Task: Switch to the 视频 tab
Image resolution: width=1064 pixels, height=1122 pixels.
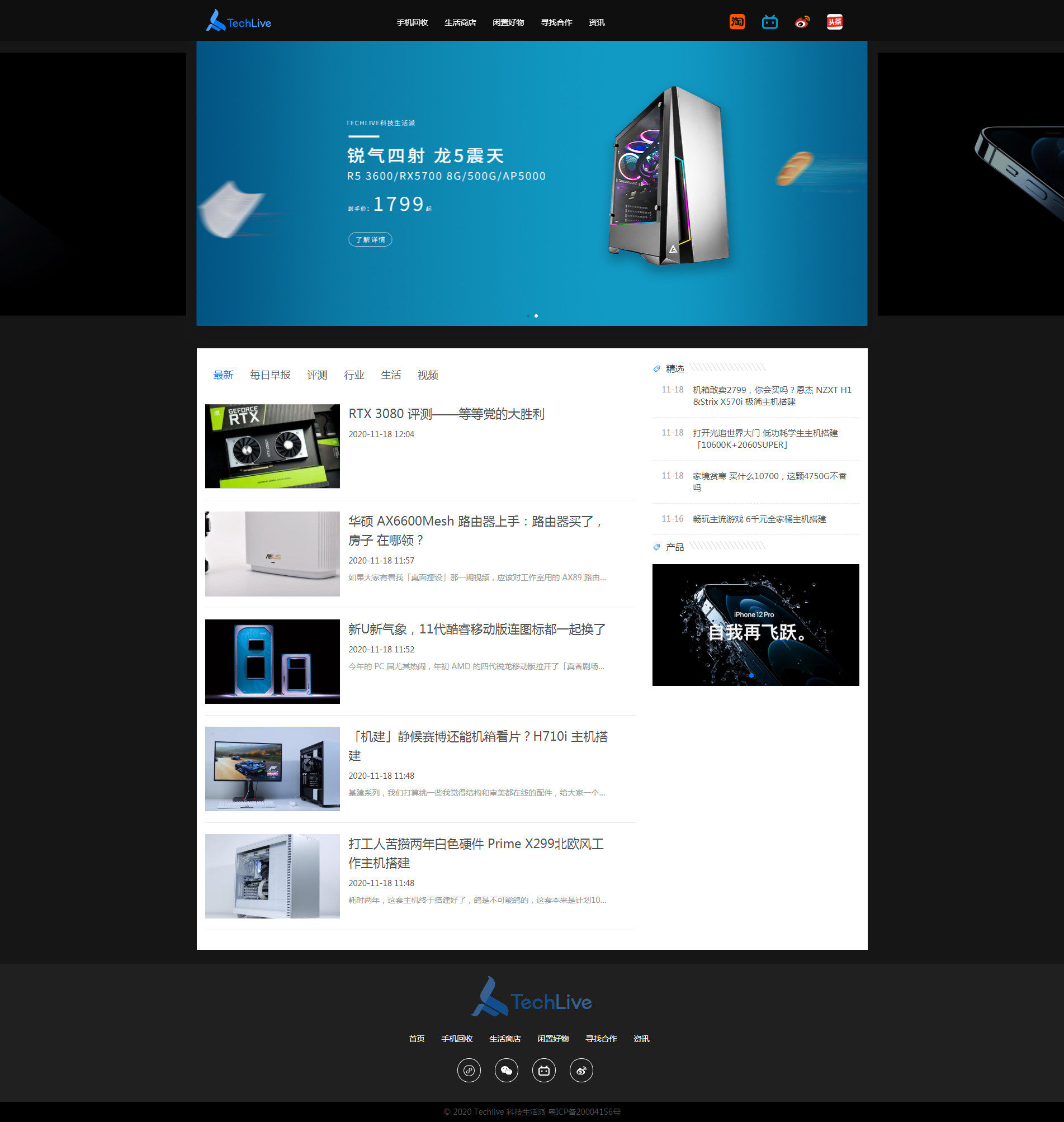Action: (x=428, y=375)
